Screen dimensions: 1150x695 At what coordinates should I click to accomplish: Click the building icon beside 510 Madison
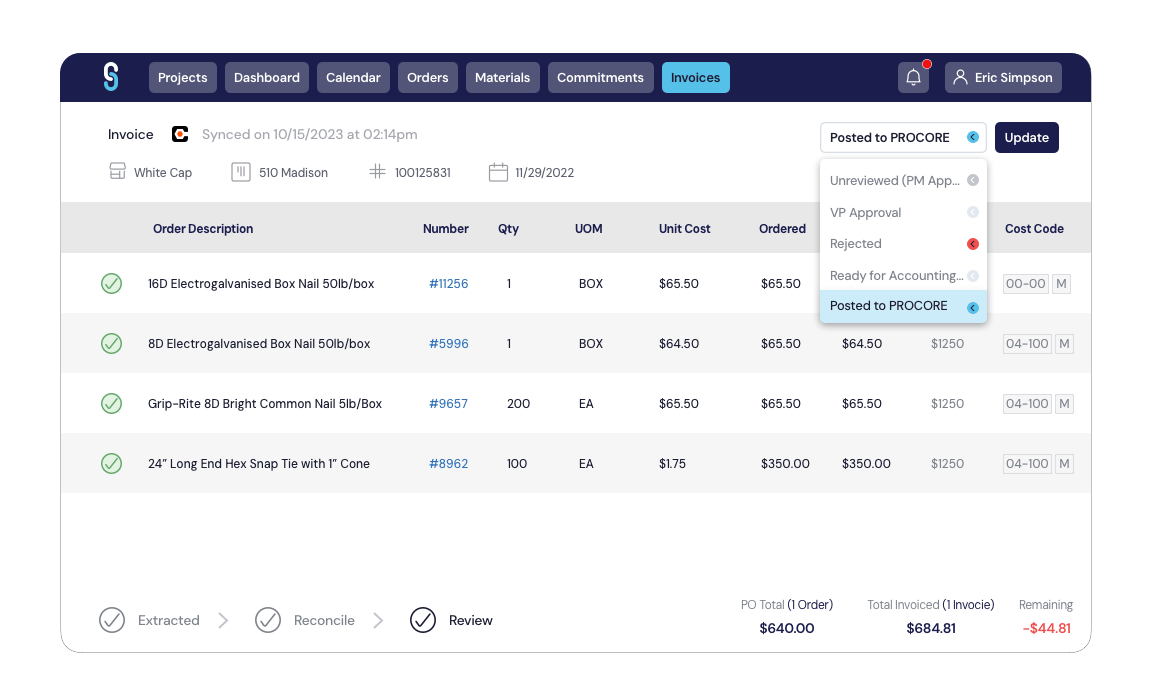point(240,172)
